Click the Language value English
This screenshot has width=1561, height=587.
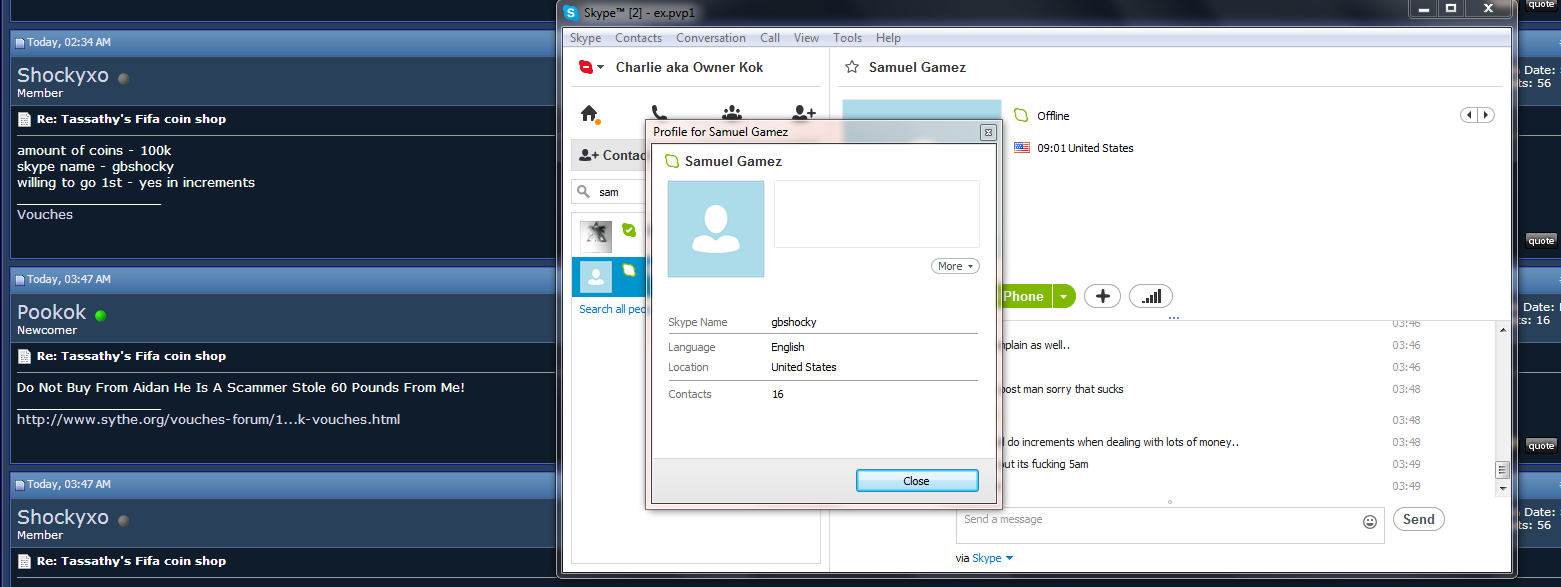point(787,347)
